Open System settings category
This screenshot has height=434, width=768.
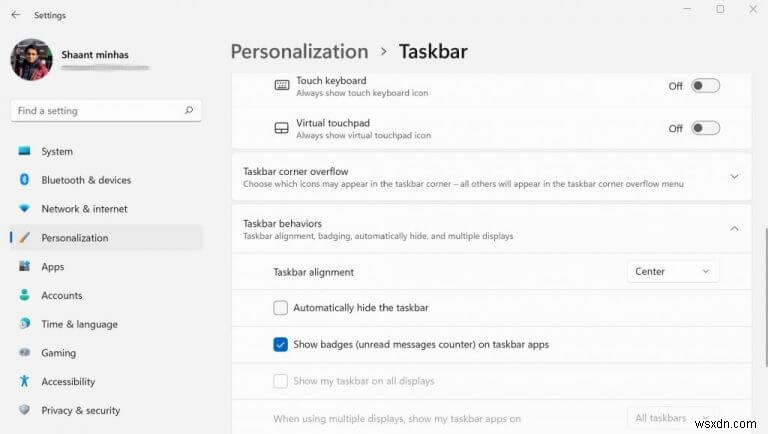point(106,151)
